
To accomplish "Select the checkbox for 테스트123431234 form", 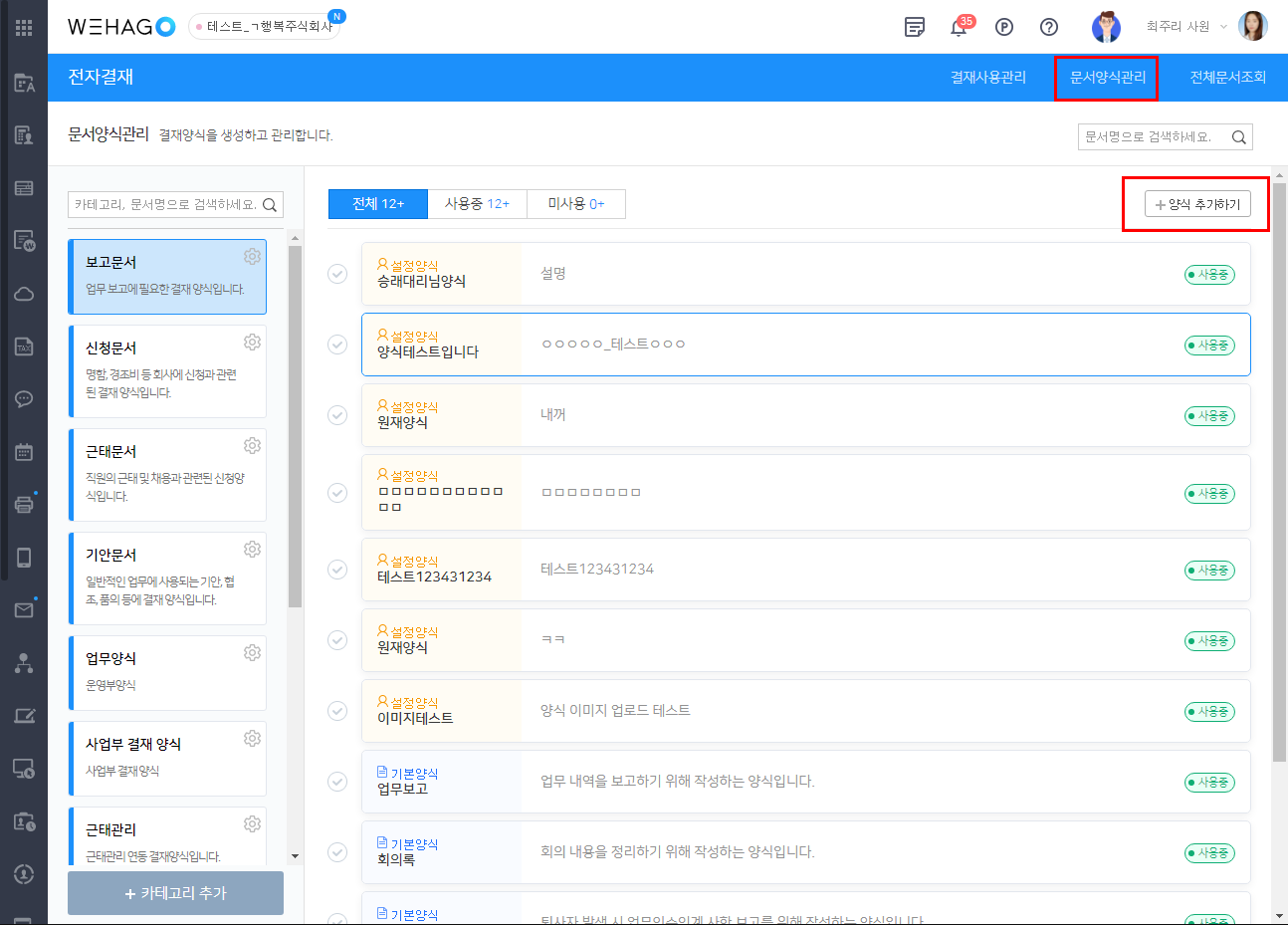I will pyautogui.click(x=337, y=570).
